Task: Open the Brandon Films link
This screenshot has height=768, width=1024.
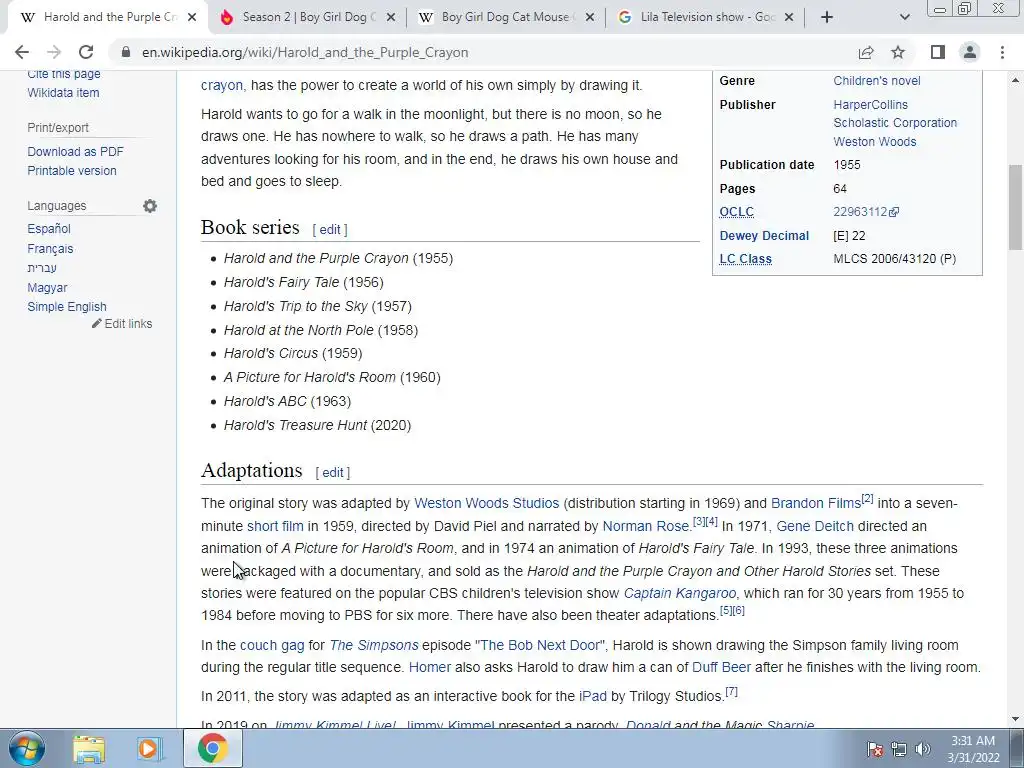Action: [x=816, y=504]
